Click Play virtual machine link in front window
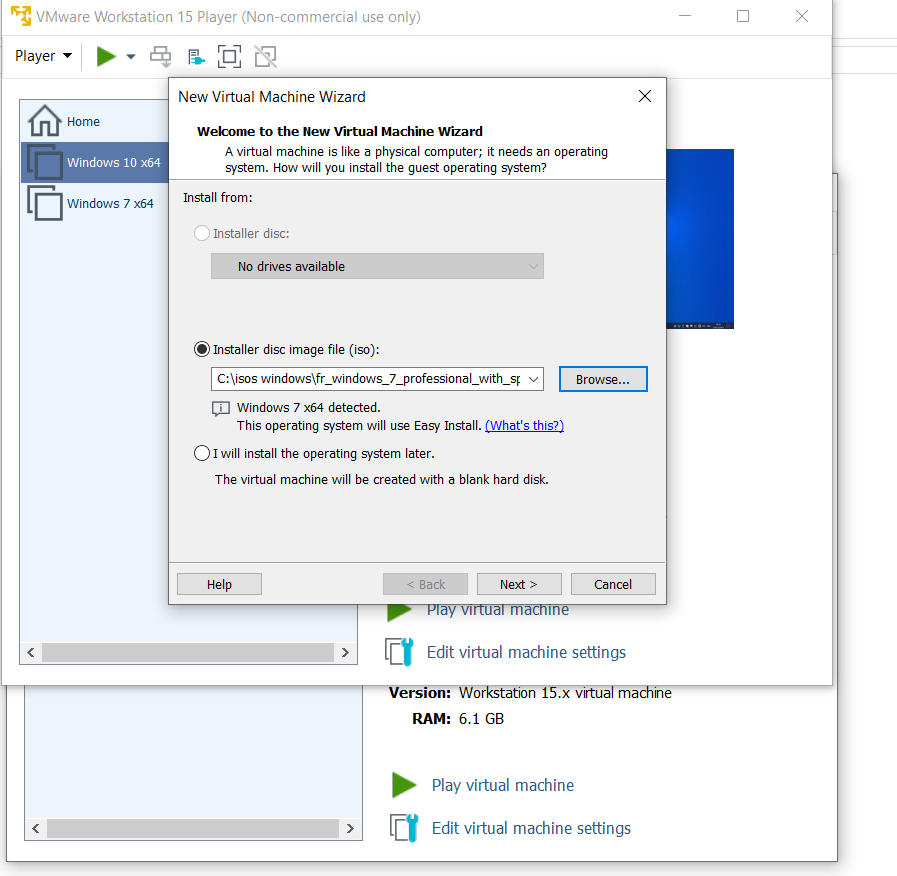 498,610
